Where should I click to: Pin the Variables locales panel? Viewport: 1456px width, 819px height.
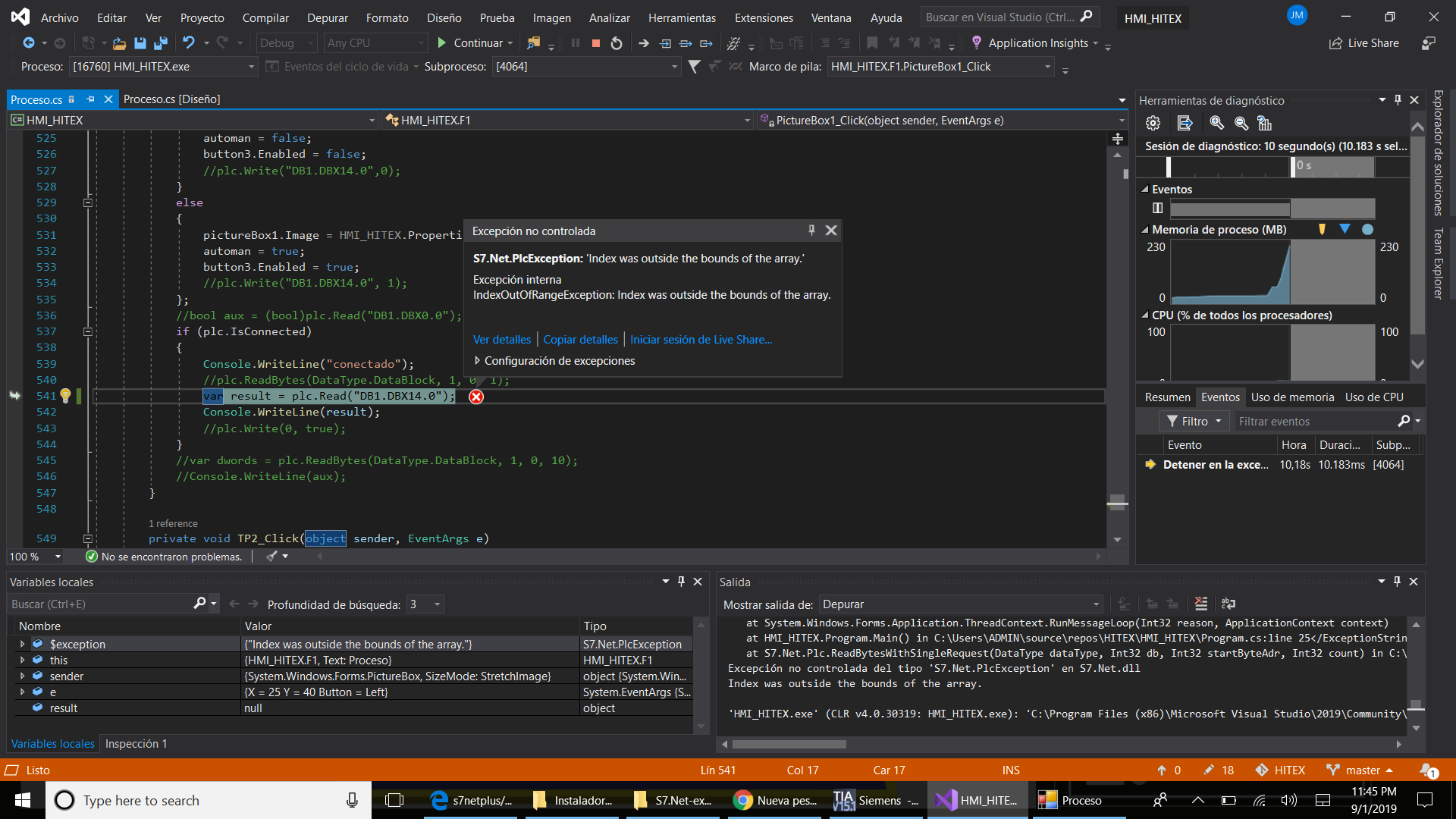(x=681, y=581)
